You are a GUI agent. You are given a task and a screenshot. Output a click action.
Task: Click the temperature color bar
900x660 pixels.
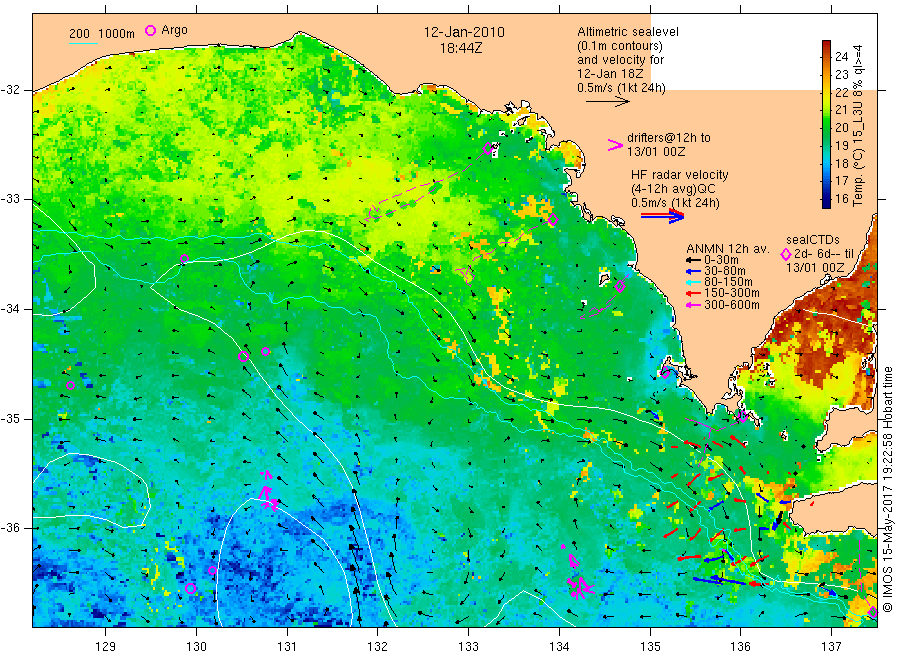[827, 124]
